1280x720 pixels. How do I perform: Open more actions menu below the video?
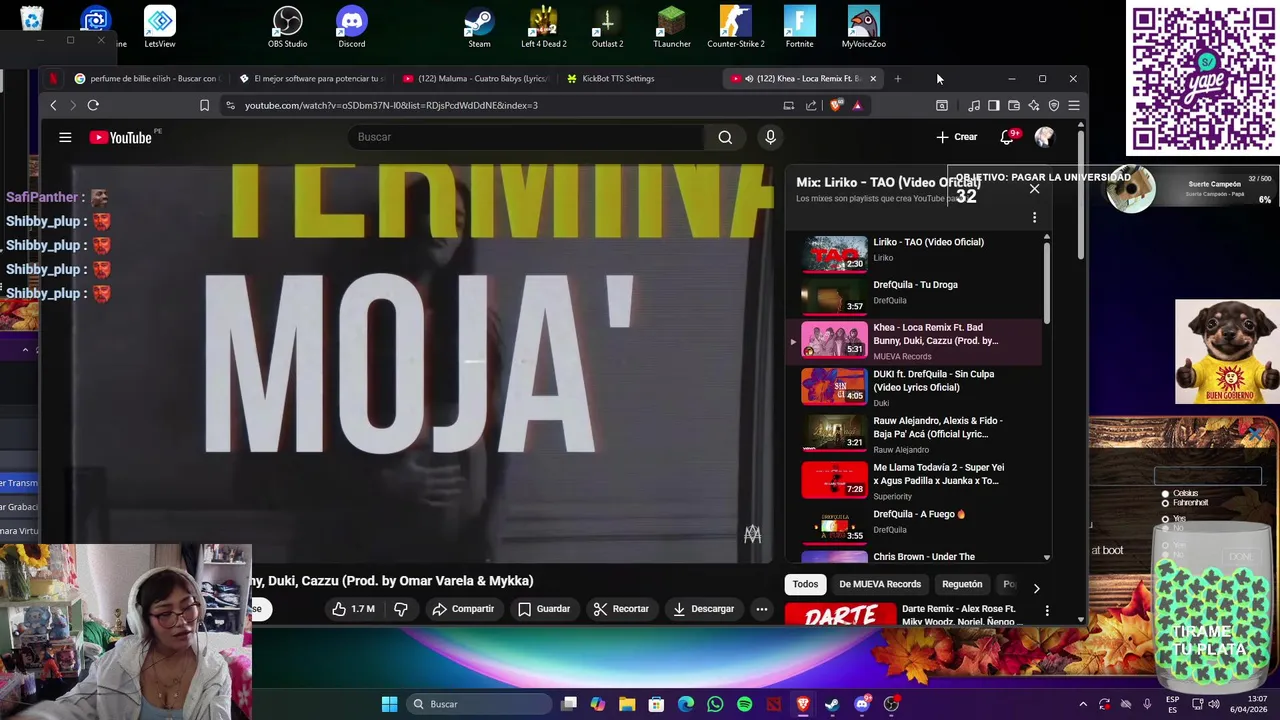[x=761, y=609]
